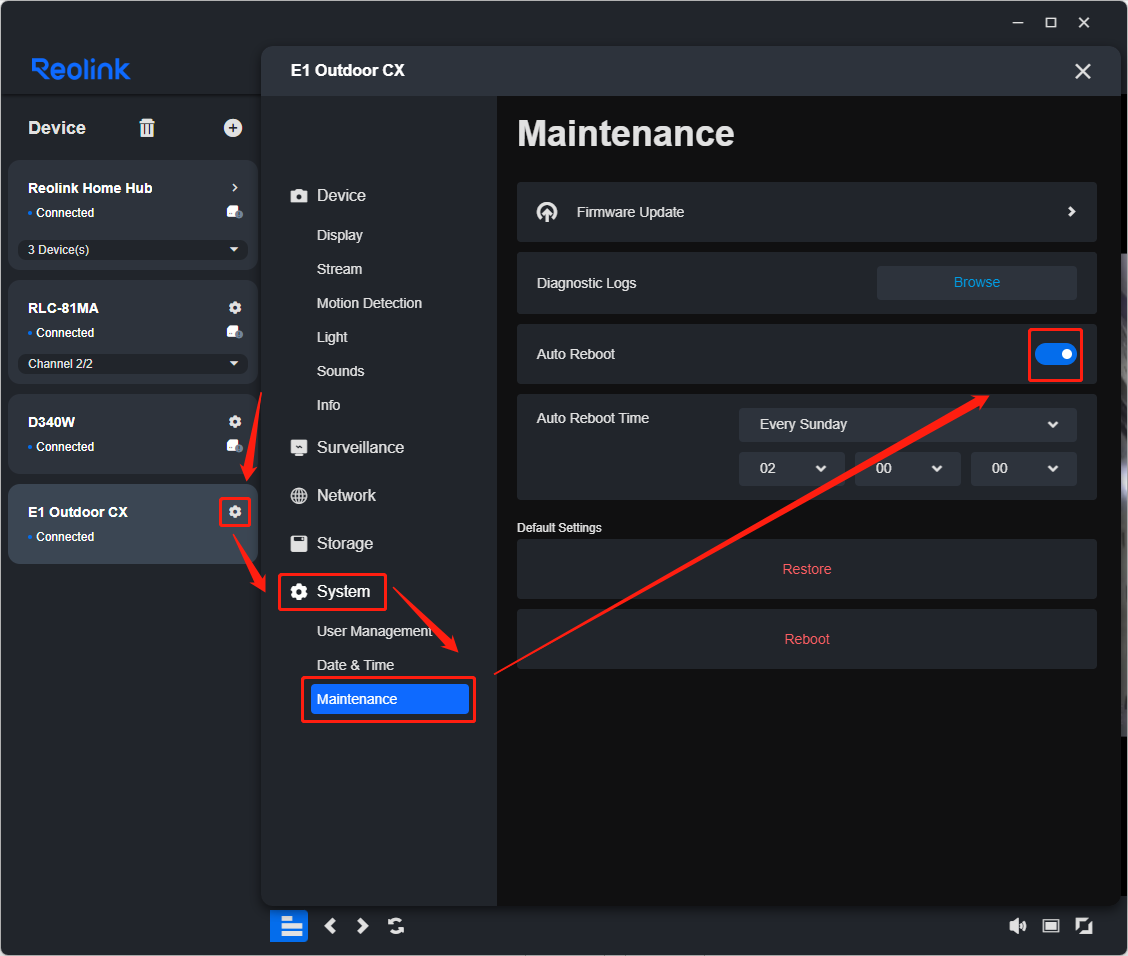Open Firmware Update row

pos(806,212)
